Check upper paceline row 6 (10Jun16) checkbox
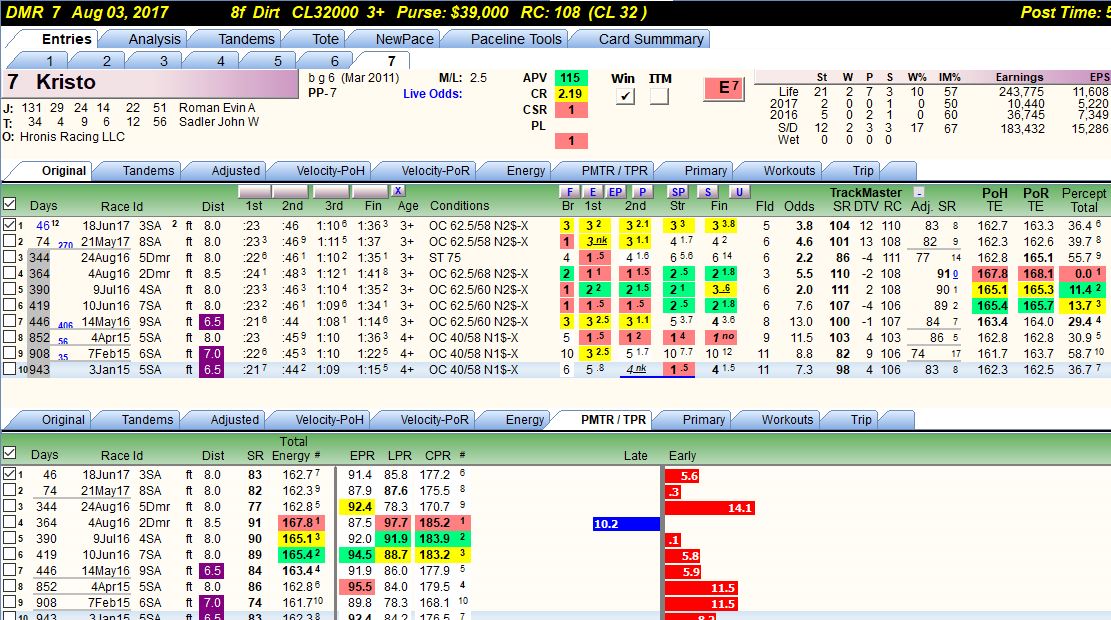This screenshot has height=620, width=1111. point(9,305)
